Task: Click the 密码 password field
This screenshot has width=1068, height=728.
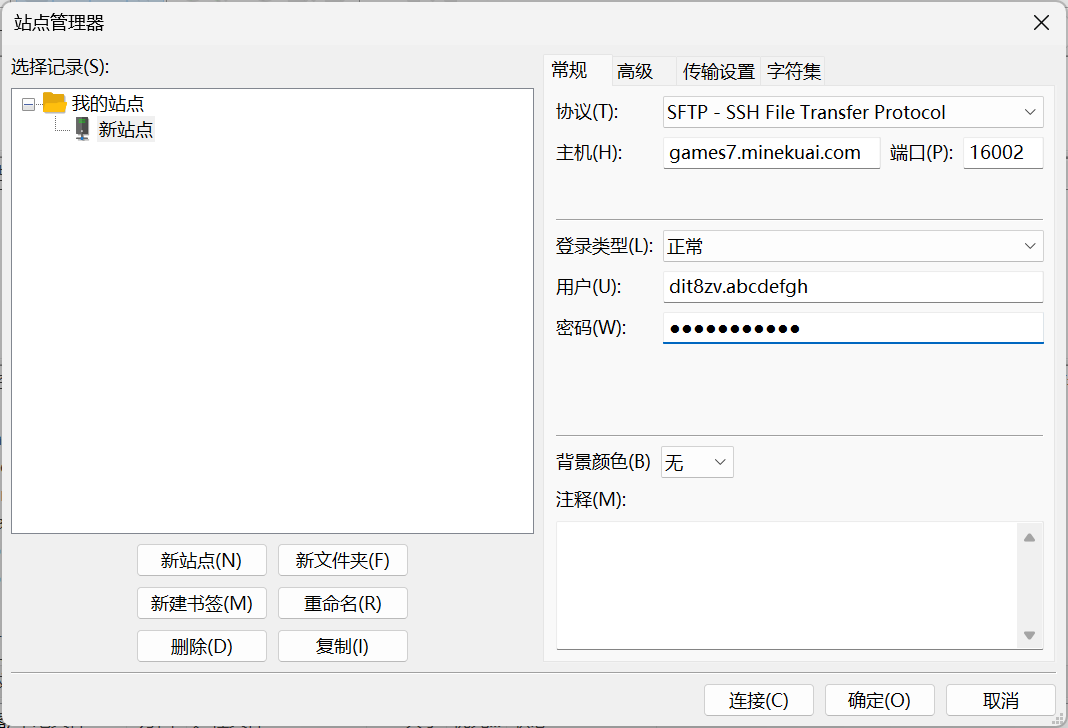Action: [852, 328]
